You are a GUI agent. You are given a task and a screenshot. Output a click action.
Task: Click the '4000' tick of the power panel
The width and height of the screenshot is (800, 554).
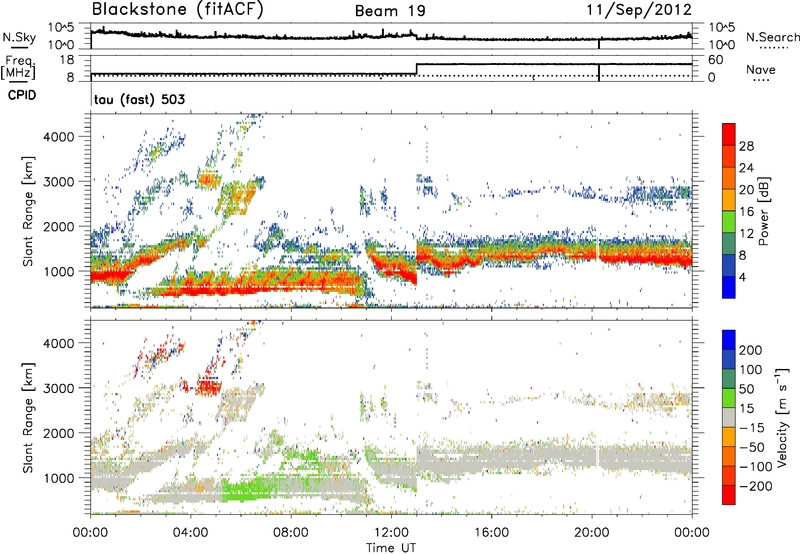[x=59, y=137]
